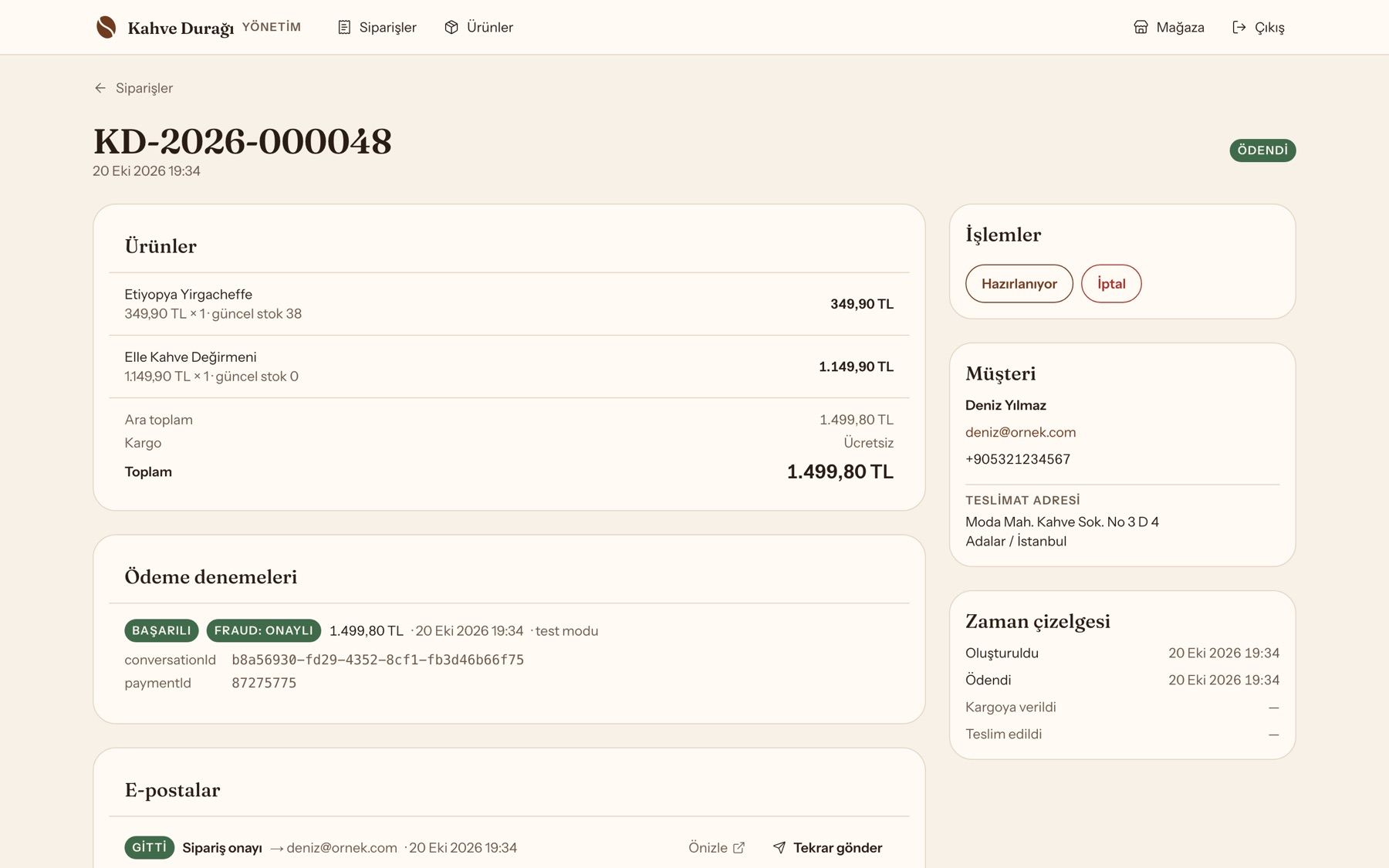Open Siparişler from the top navigation

[x=377, y=27]
